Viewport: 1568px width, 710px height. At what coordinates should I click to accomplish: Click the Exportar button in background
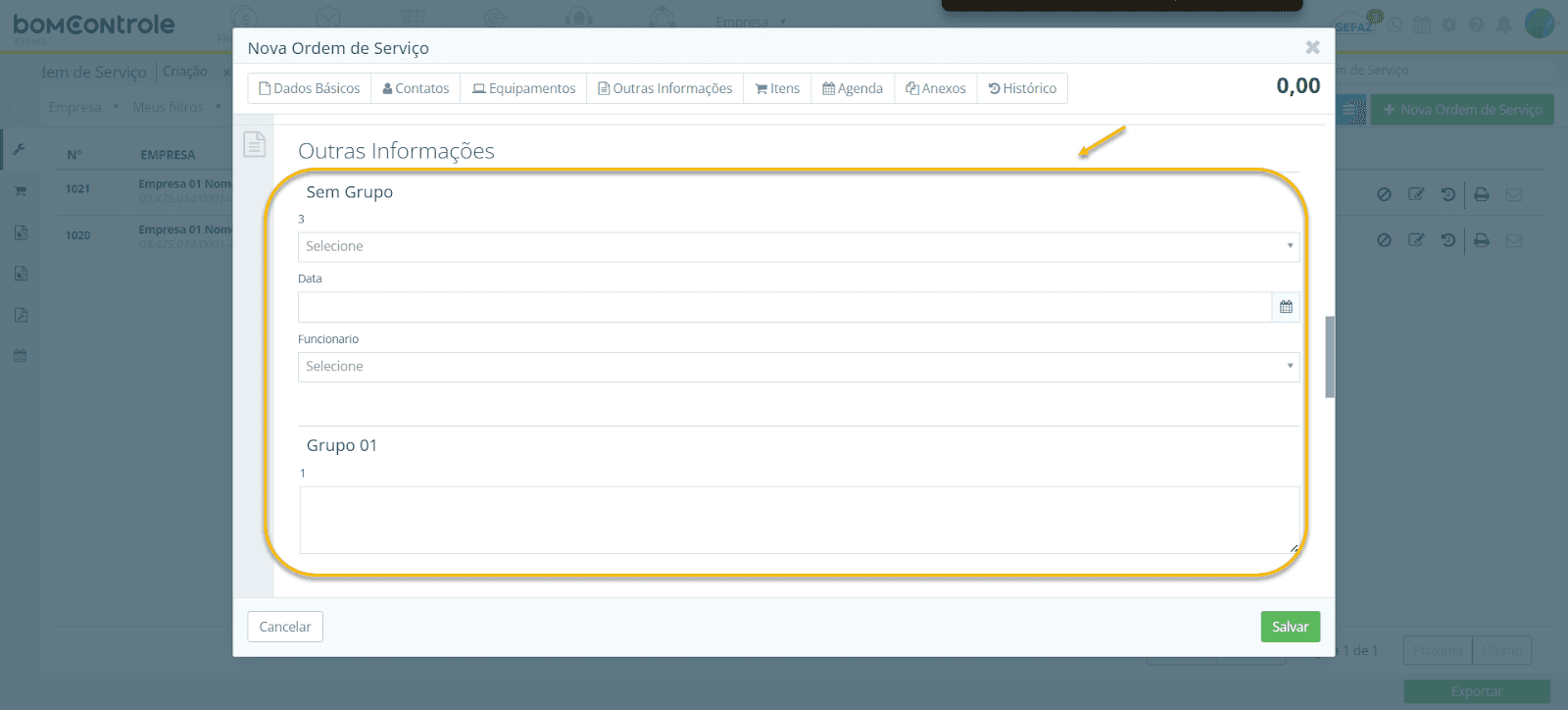click(x=1477, y=691)
